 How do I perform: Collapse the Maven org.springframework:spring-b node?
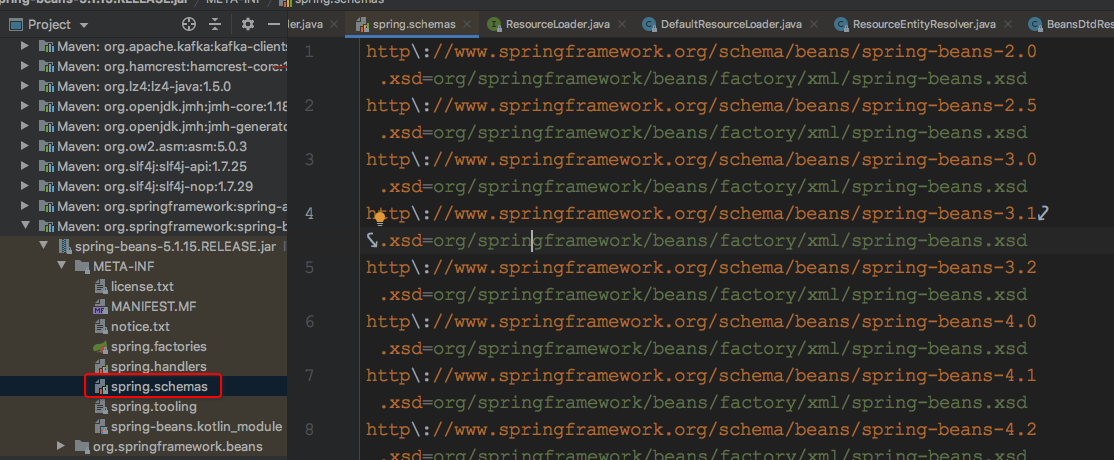pyautogui.click(x=26, y=226)
